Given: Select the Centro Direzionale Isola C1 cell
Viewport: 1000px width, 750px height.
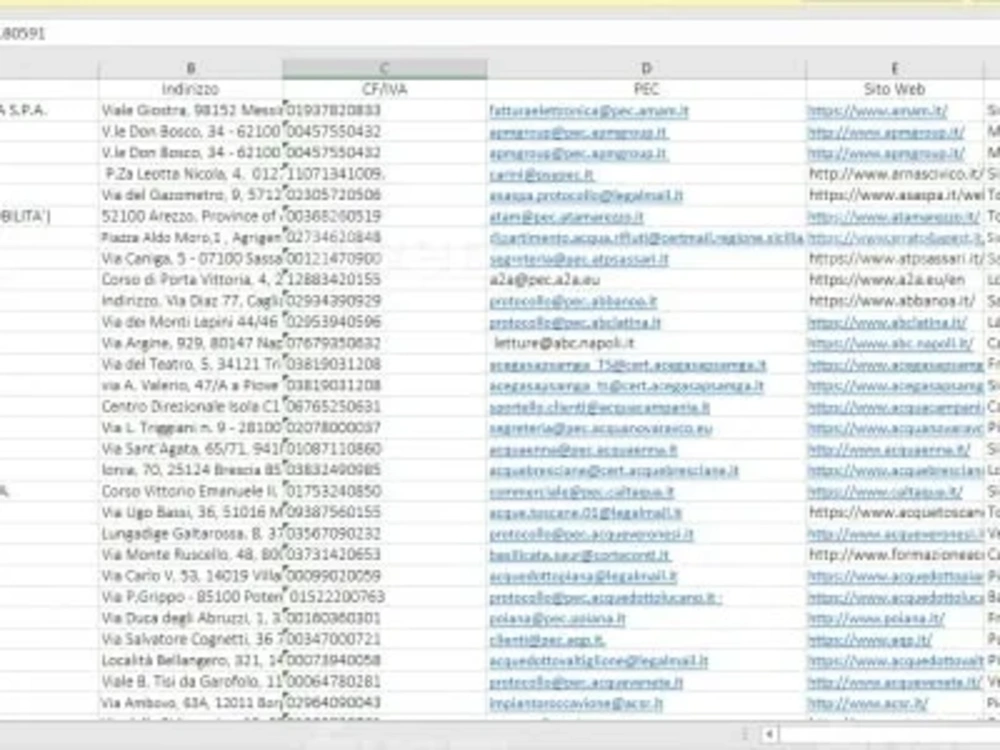Looking at the screenshot, I should [191, 406].
